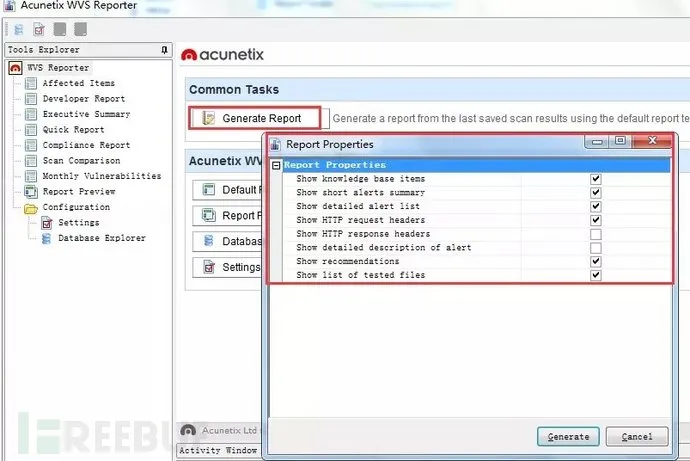Click the Scan Comparison page icon

(31, 161)
